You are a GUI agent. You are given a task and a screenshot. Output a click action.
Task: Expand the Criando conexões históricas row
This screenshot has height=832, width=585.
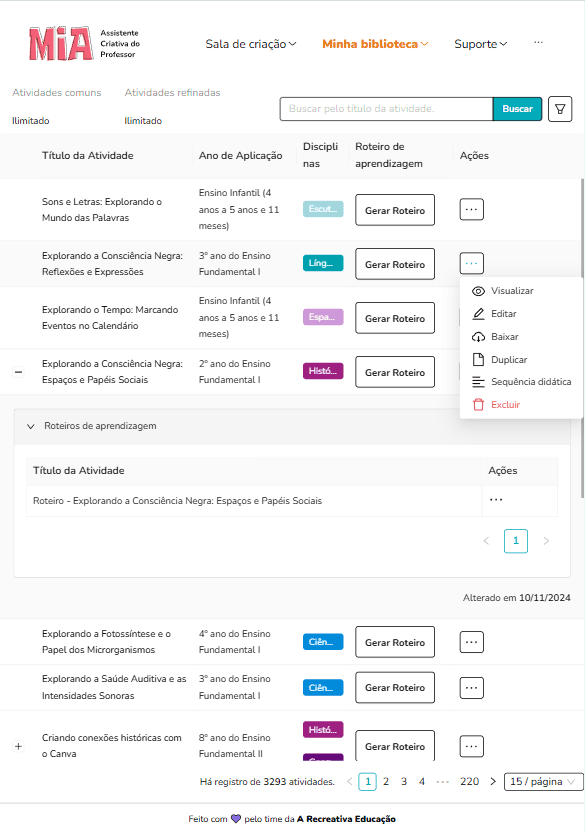click(18, 746)
